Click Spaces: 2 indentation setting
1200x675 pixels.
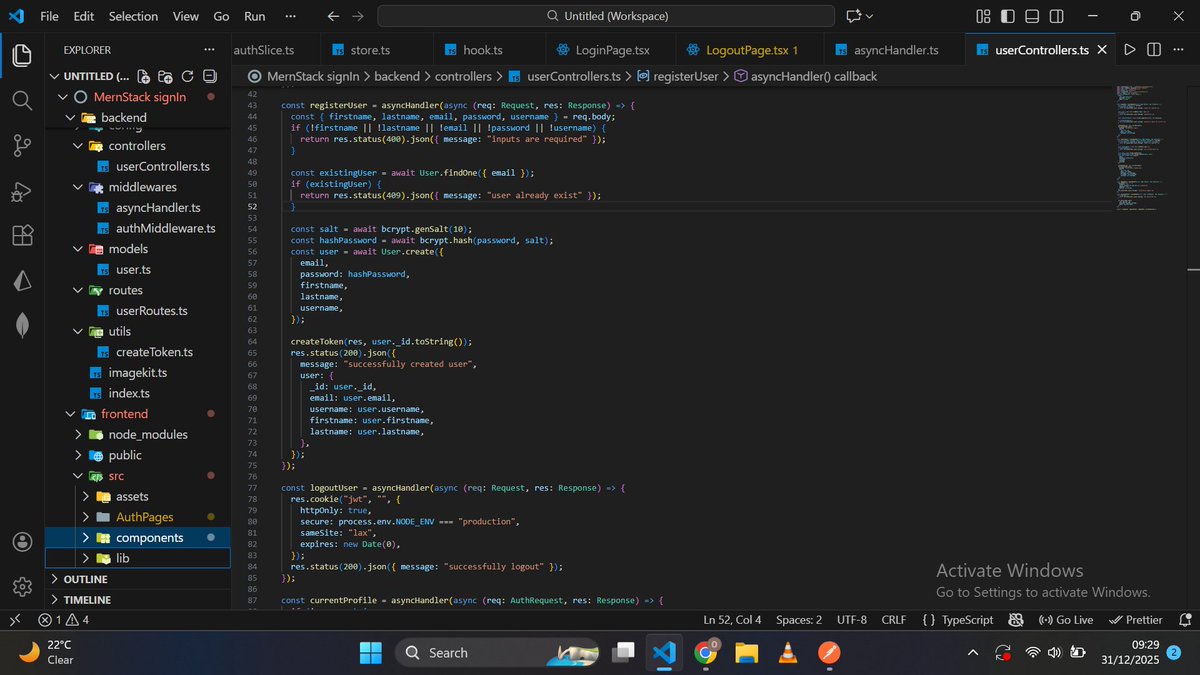click(799, 620)
